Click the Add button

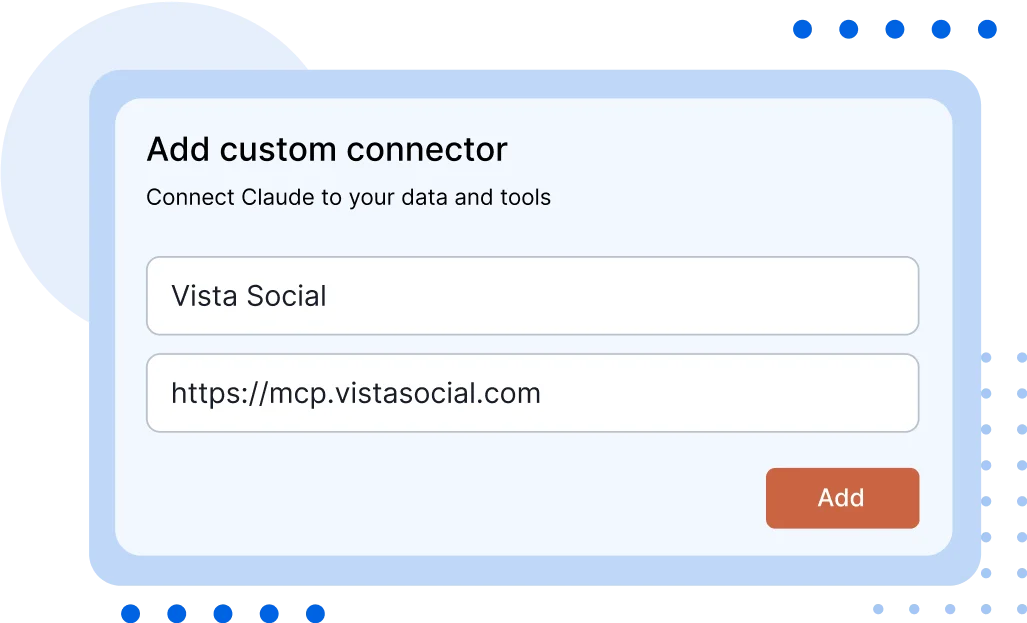click(842, 498)
